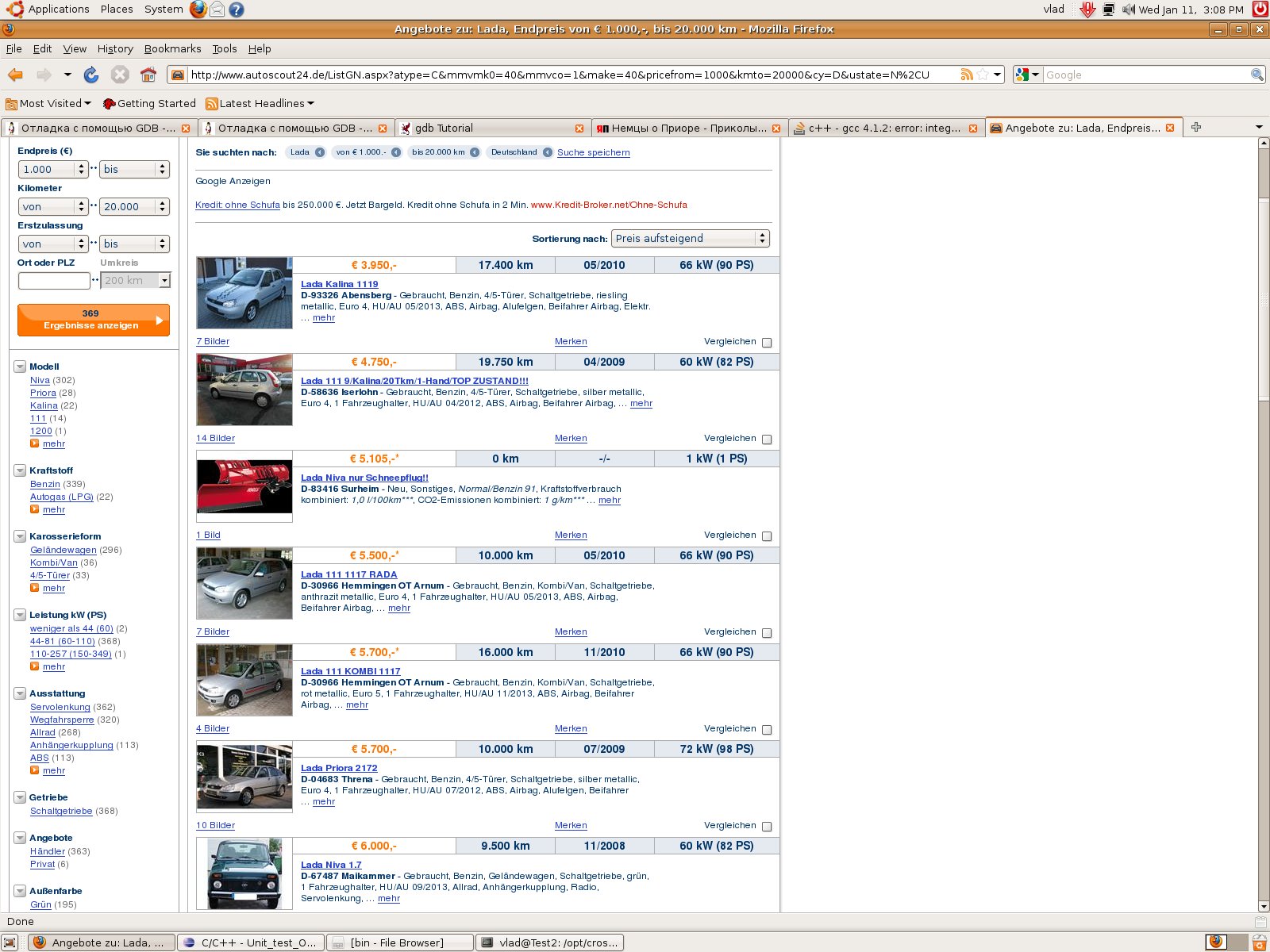Click the network monitor tray icon
Image resolution: width=1270 pixels, height=952 pixels.
click(x=1108, y=10)
